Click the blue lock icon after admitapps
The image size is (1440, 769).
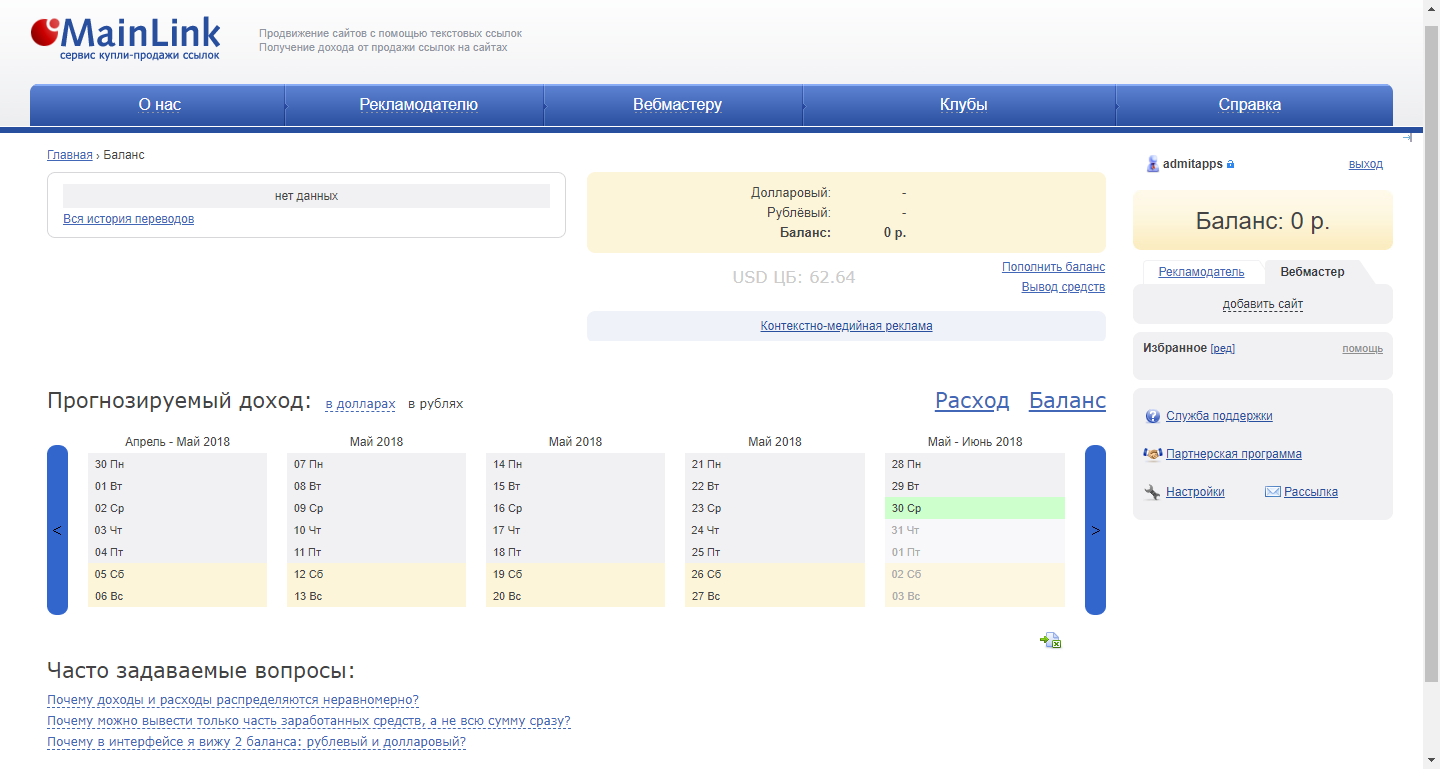(1231, 164)
